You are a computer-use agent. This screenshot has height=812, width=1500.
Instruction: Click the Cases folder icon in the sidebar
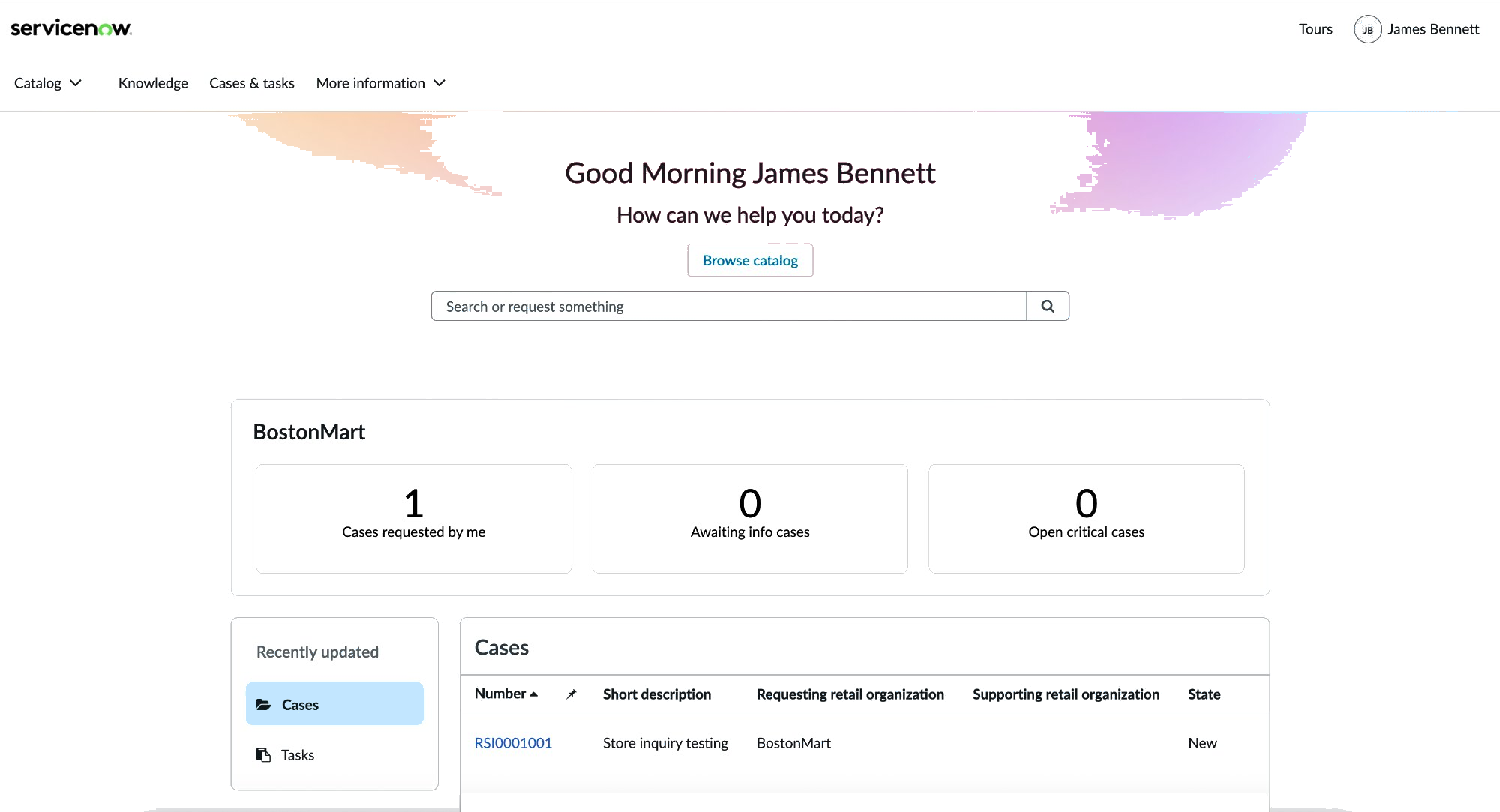263,705
